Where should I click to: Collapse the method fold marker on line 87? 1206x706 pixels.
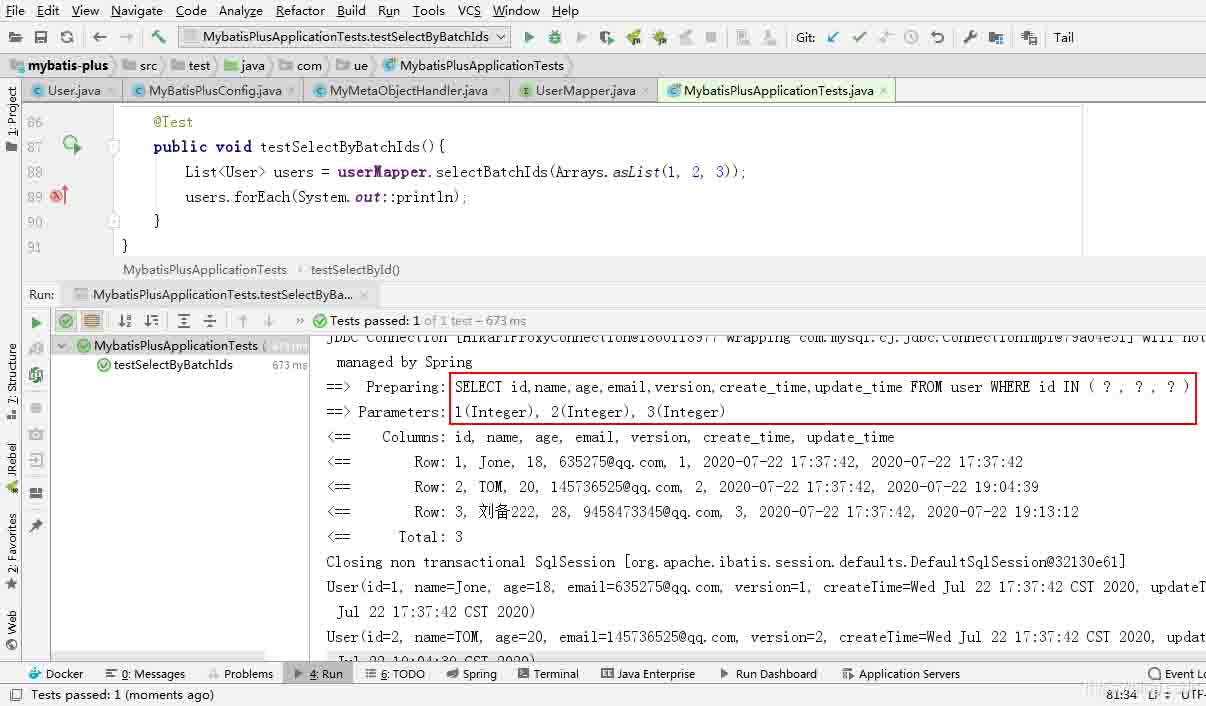pos(114,146)
